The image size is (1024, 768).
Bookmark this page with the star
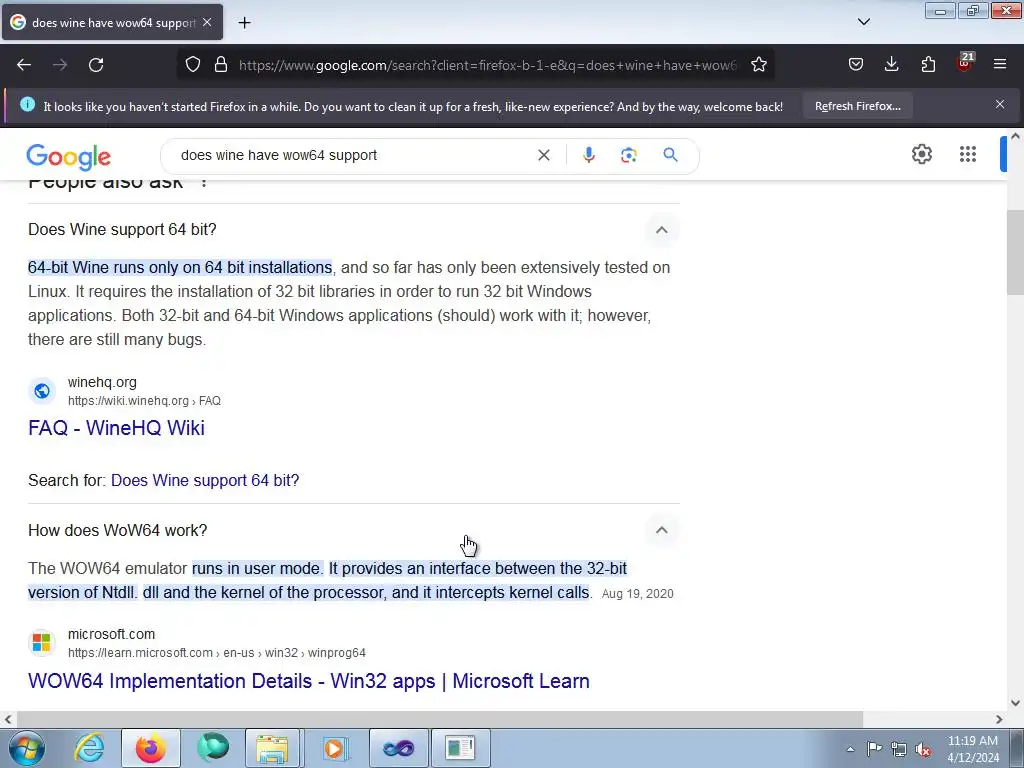[x=758, y=65]
